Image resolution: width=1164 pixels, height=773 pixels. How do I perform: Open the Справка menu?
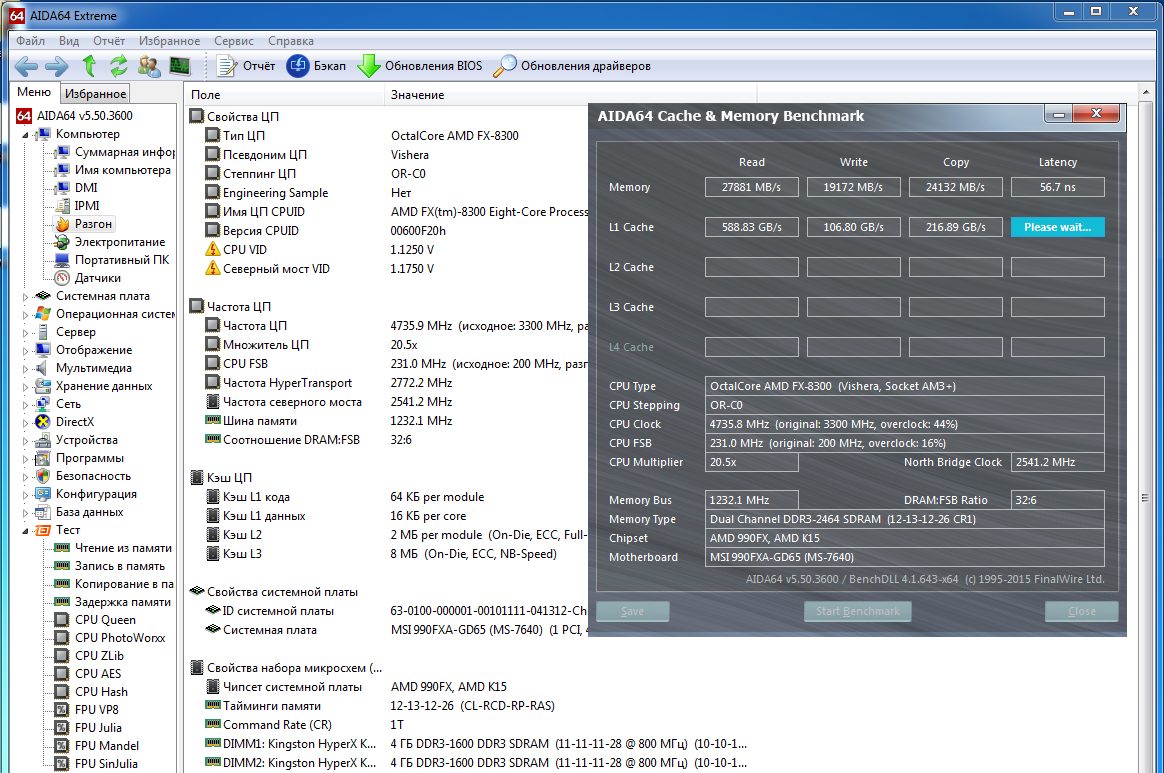[x=291, y=41]
